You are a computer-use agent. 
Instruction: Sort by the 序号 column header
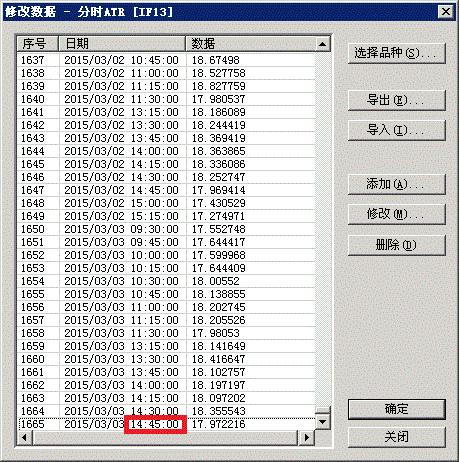point(38,44)
